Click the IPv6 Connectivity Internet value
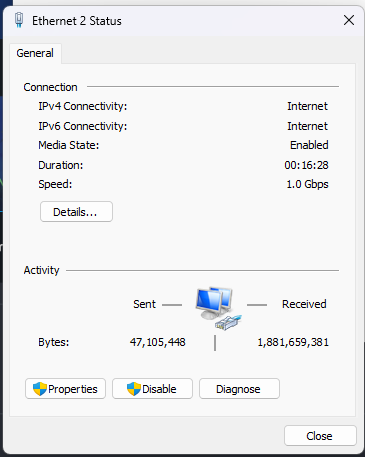365x457 pixels. pos(307,126)
